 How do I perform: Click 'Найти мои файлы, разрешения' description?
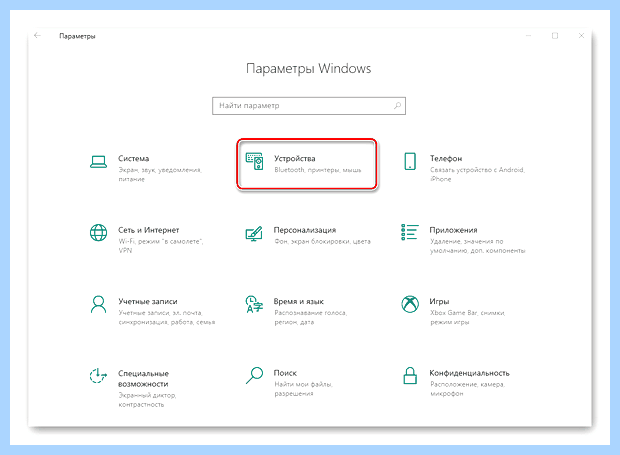click(x=304, y=389)
